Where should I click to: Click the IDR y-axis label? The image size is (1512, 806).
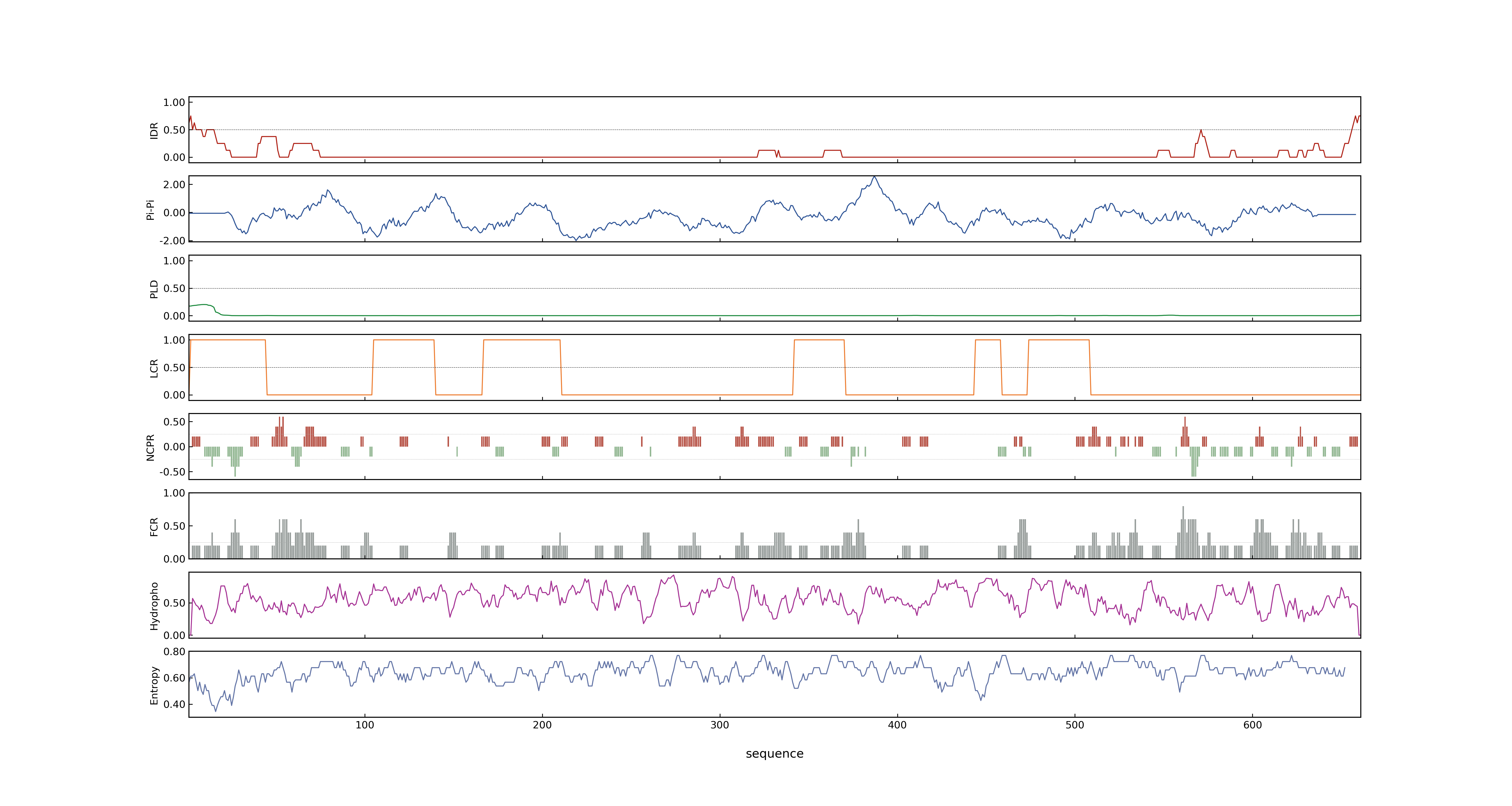tap(154, 130)
